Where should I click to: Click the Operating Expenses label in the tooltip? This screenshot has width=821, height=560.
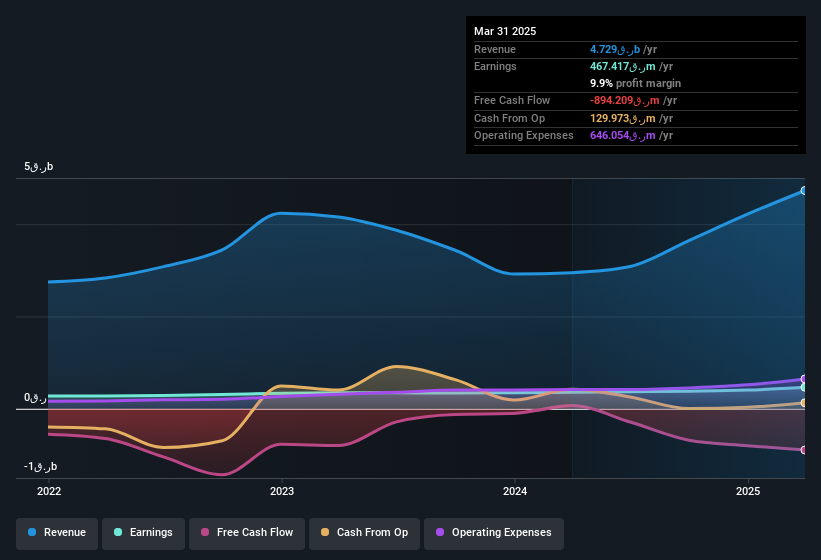pyautogui.click(x=524, y=135)
